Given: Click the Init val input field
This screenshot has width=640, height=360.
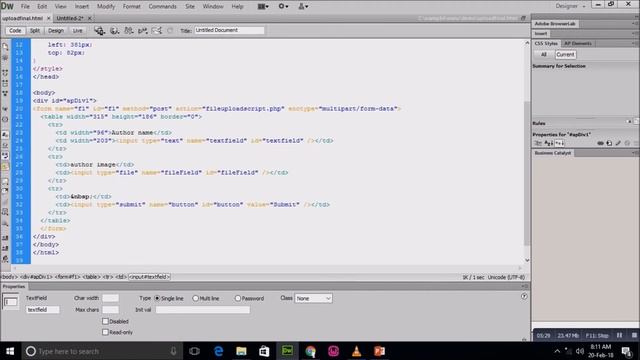Looking at the screenshot, I should coord(202,310).
